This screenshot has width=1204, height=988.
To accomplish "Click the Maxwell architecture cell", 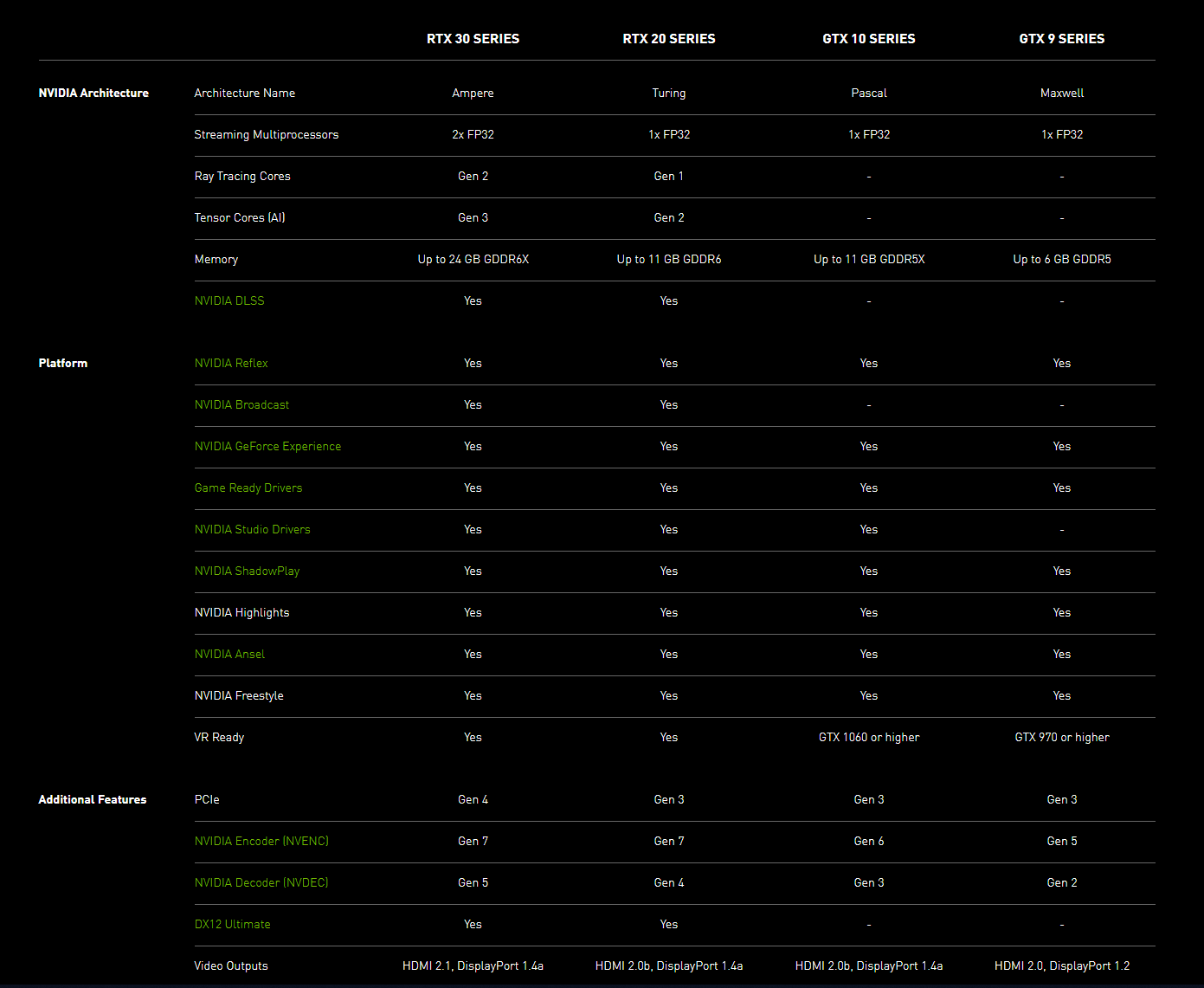I will pyautogui.click(x=1062, y=93).
